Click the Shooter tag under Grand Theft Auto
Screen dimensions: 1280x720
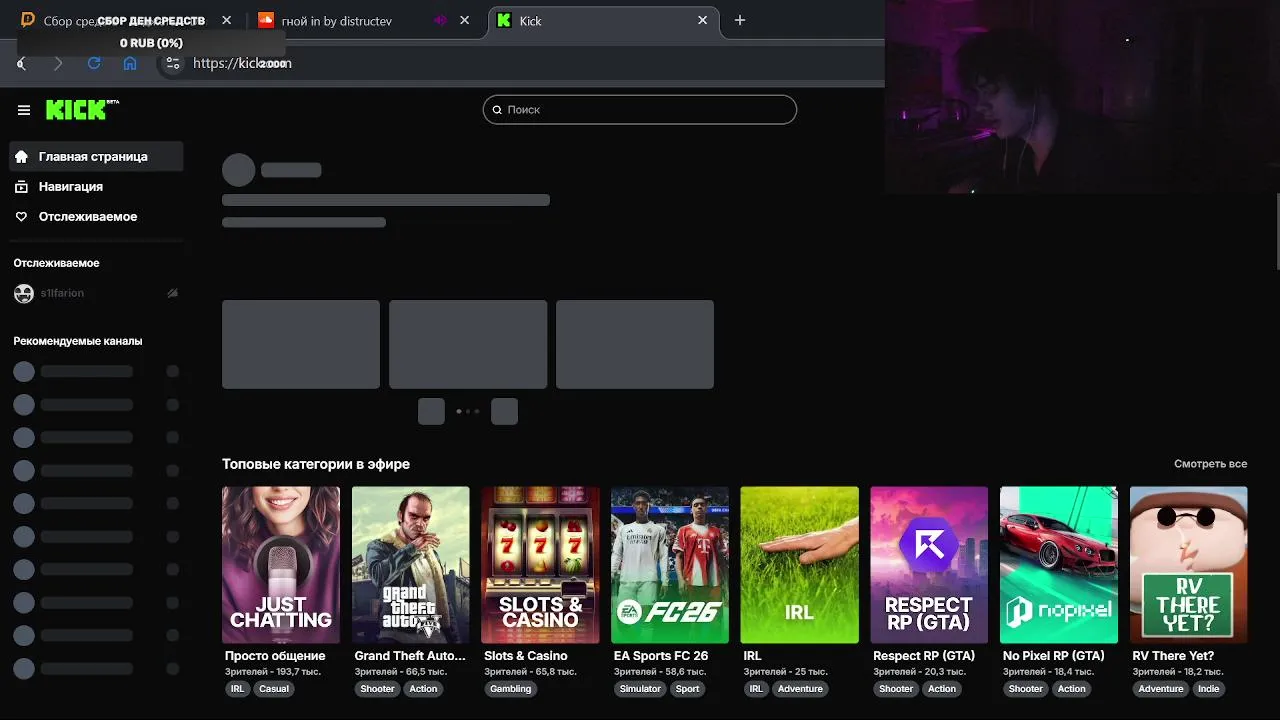[x=378, y=689]
